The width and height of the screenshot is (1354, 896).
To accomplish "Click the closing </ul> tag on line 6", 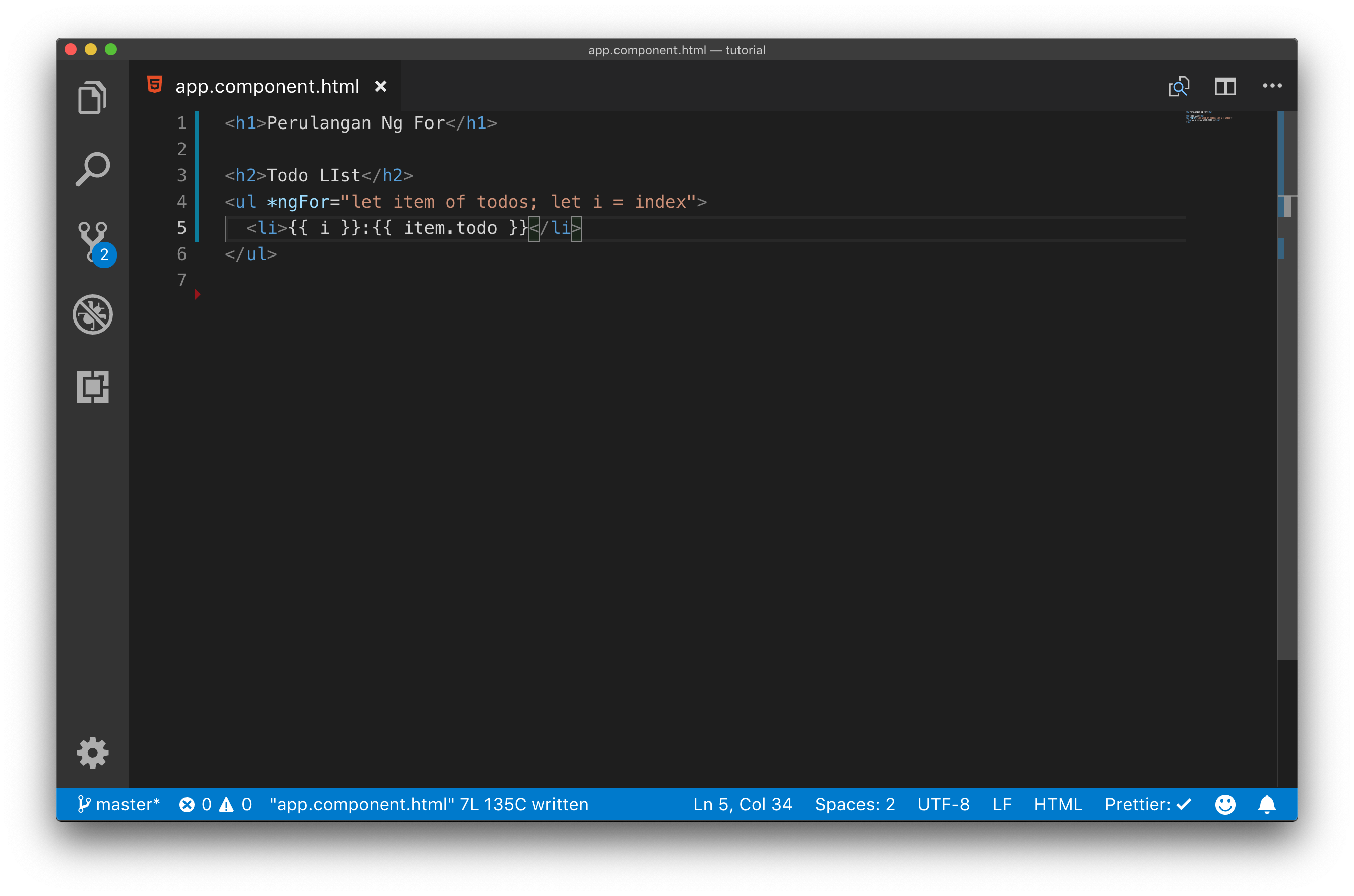I will (x=251, y=254).
